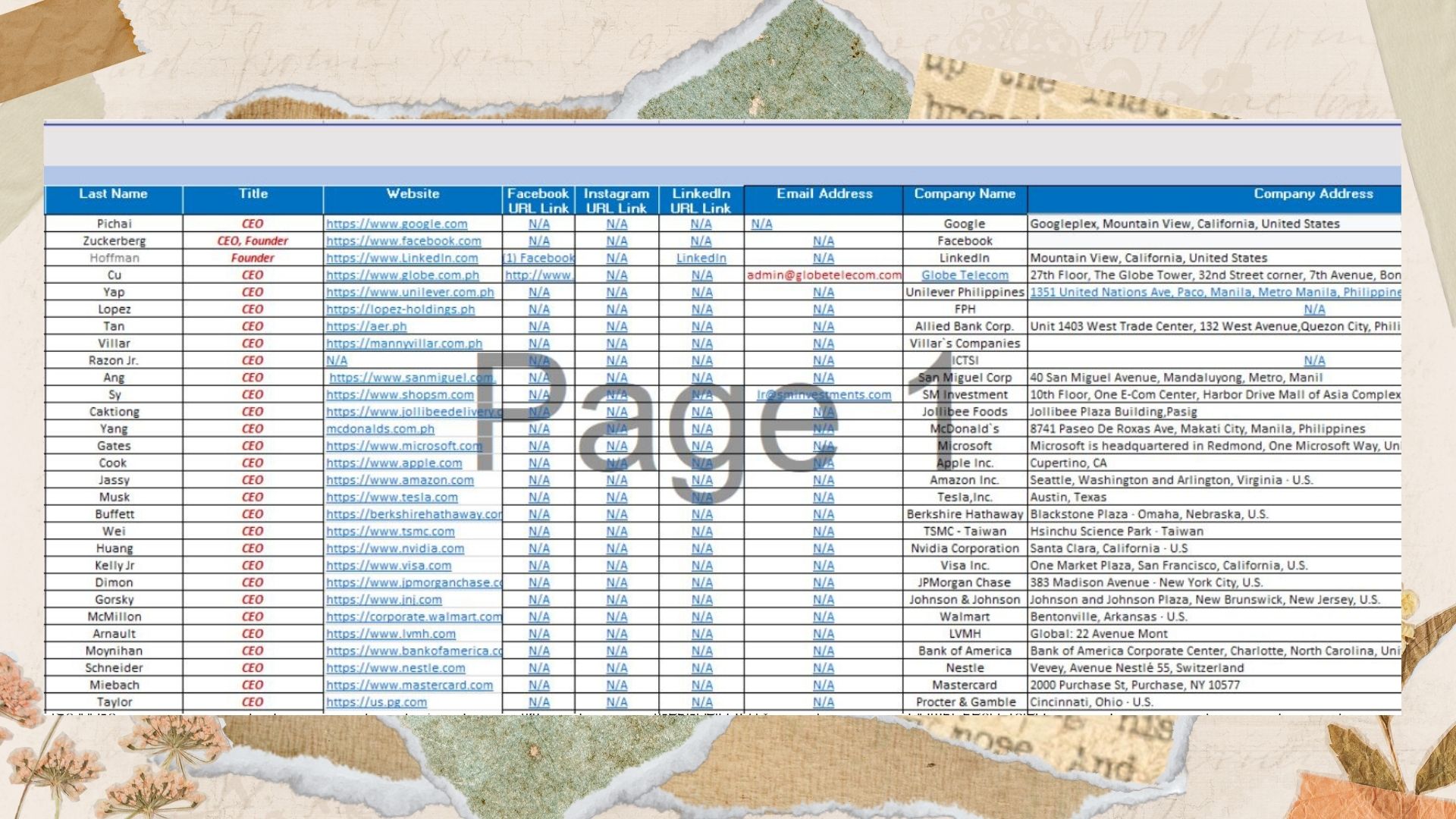This screenshot has height=819, width=1456.
Task: Click the Pichai last name cell
Action: click(x=114, y=224)
